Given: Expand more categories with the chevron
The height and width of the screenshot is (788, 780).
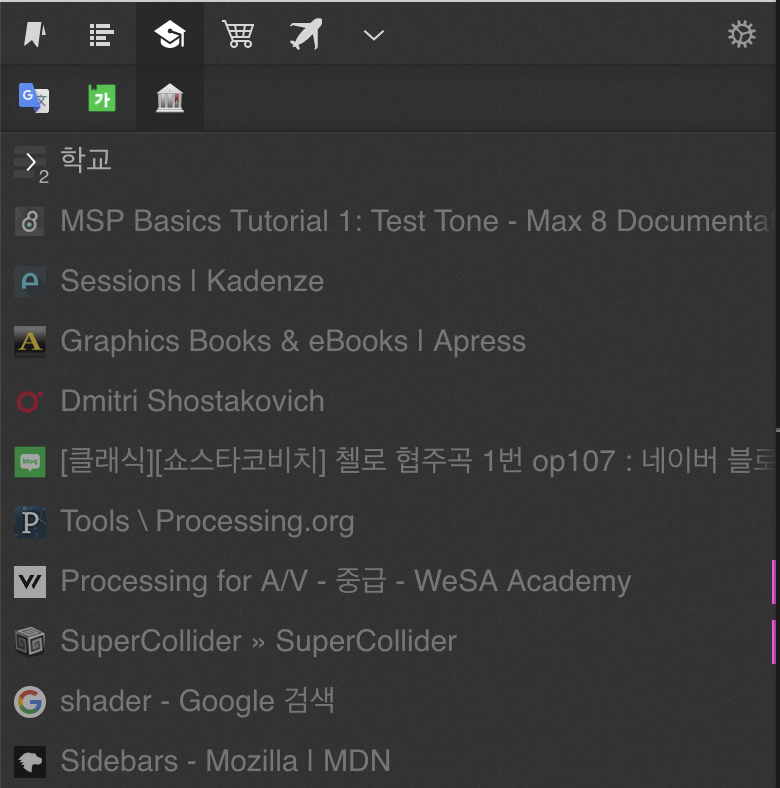Looking at the screenshot, I should tap(373, 35).
